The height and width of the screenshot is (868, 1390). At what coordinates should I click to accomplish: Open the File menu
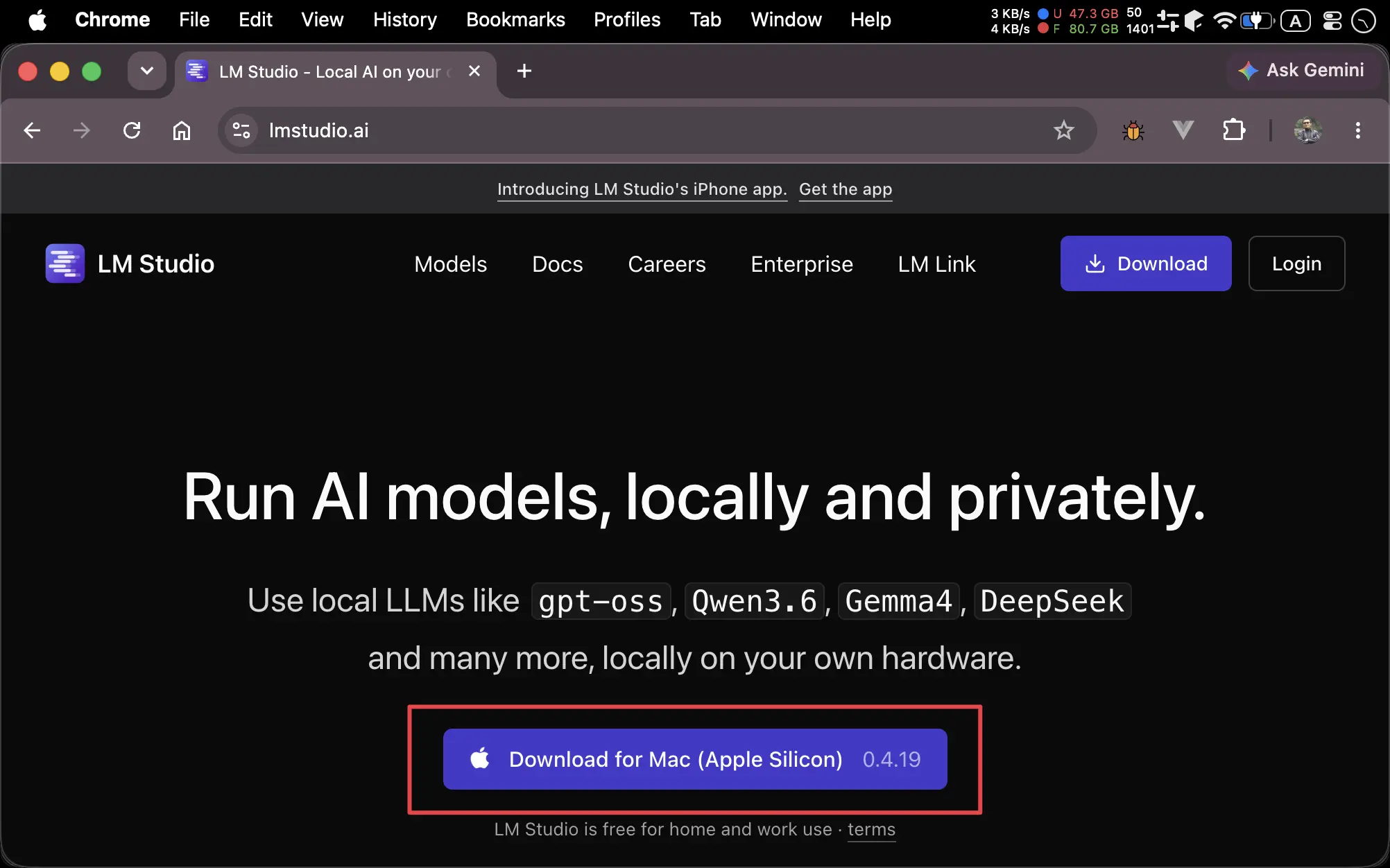click(x=194, y=19)
